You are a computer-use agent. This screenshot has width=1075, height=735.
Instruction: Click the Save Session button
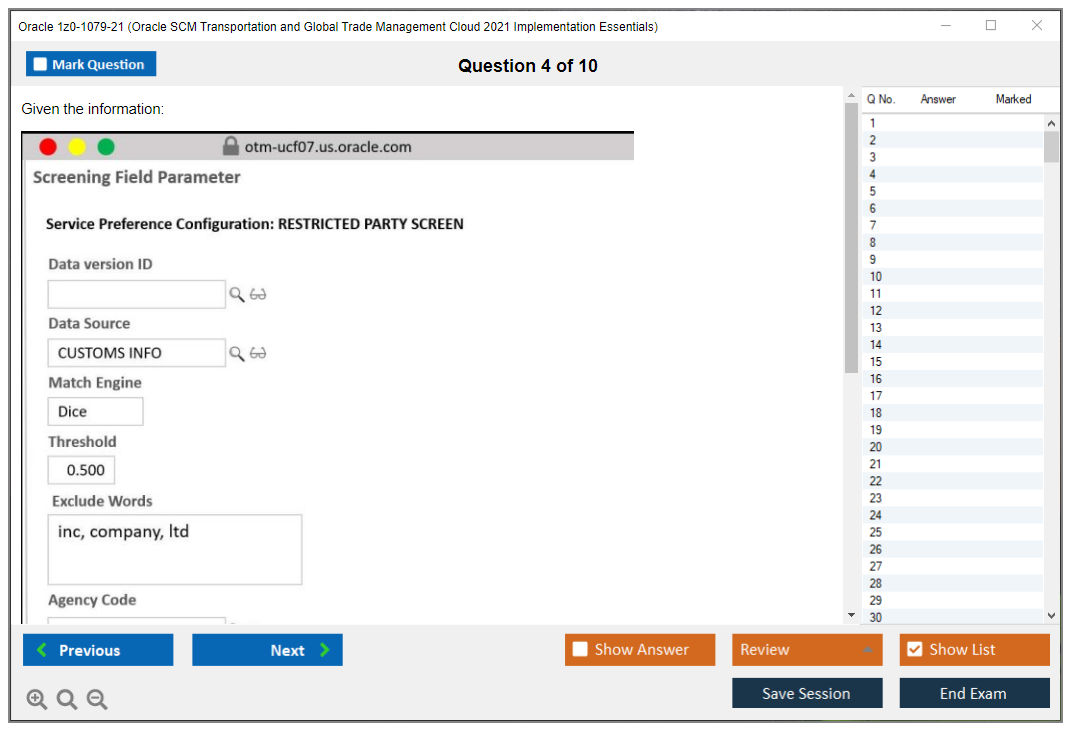[x=806, y=693]
